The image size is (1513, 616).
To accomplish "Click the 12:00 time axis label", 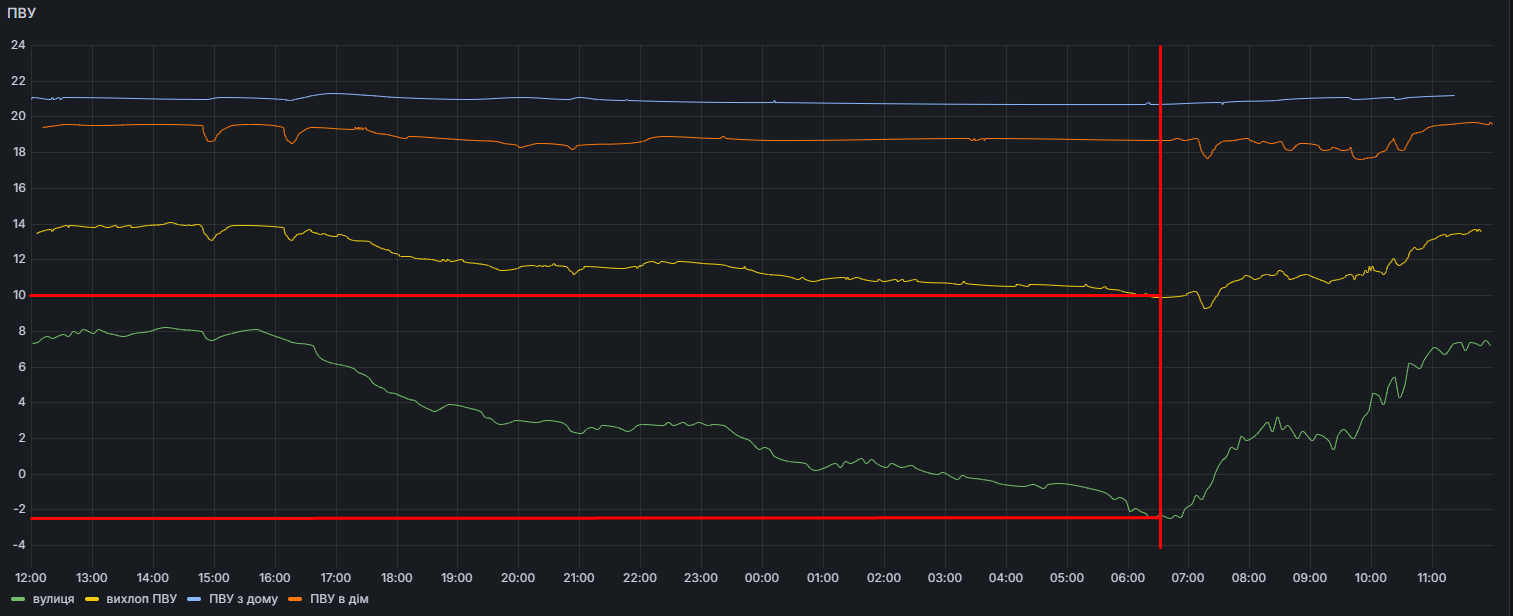I will [x=31, y=578].
